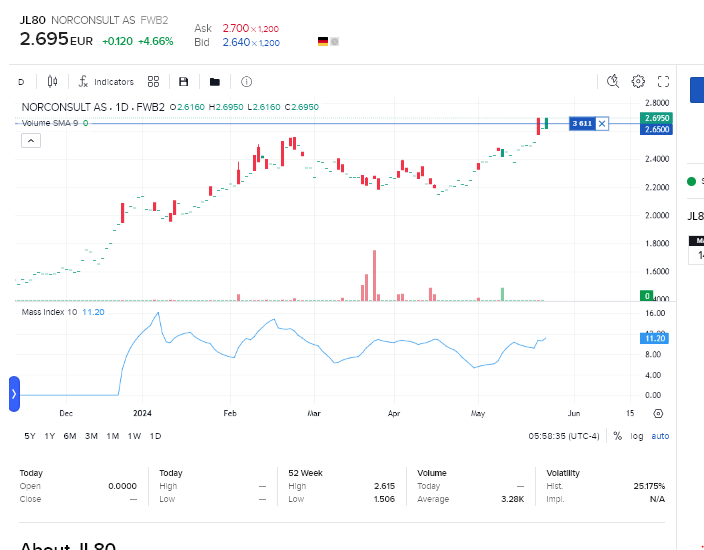Click the blue button at right edge
This screenshot has height=550, width=704.
click(x=697, y=90)
